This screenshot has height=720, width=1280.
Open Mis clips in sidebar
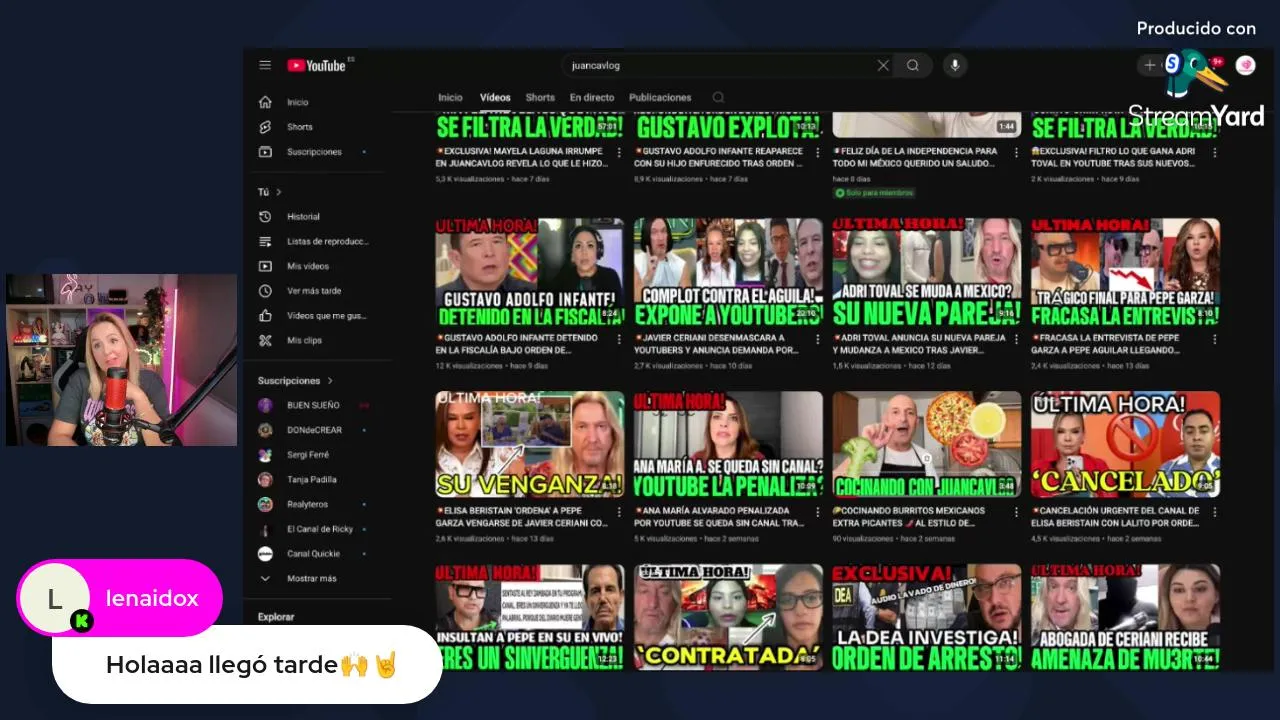click(303, 340)
